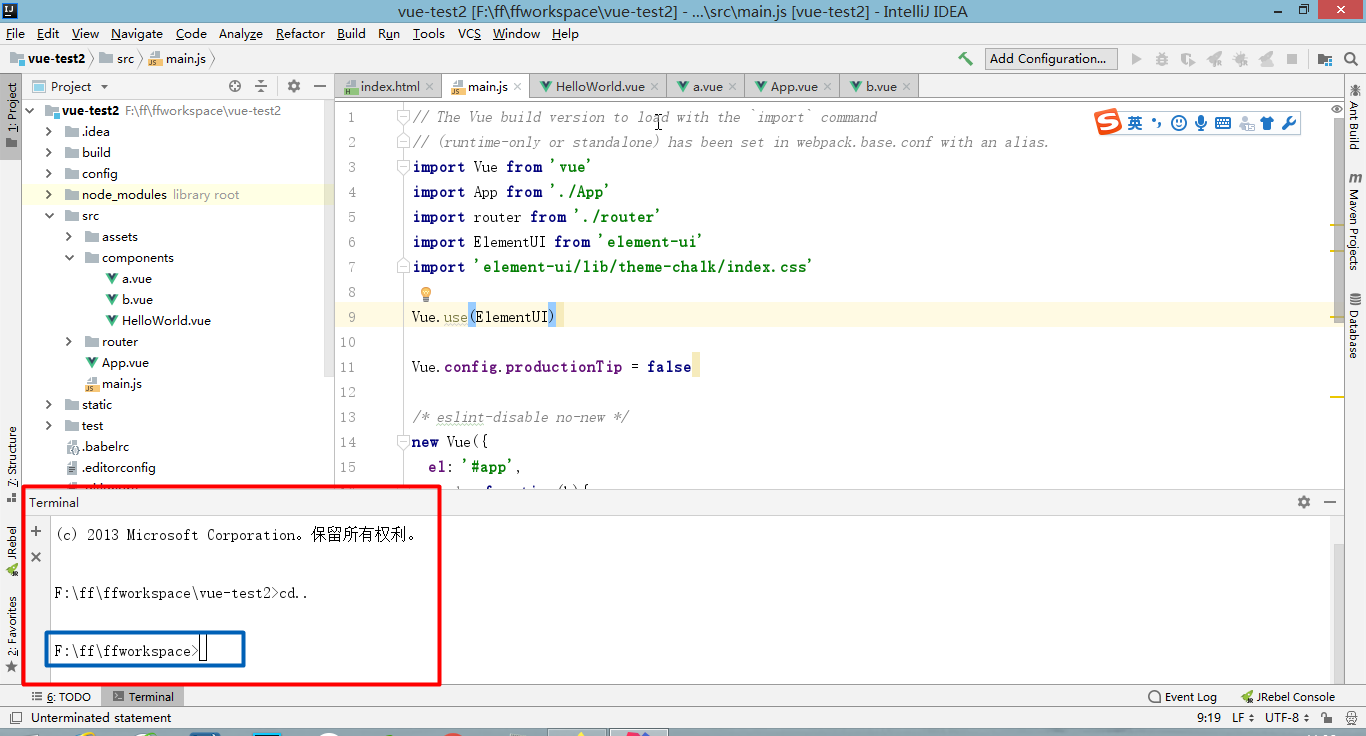The width and height of the screenshot is (1366, 736).
Task: Click the Run arrow in the toolbar
Action: [1136, 59]
